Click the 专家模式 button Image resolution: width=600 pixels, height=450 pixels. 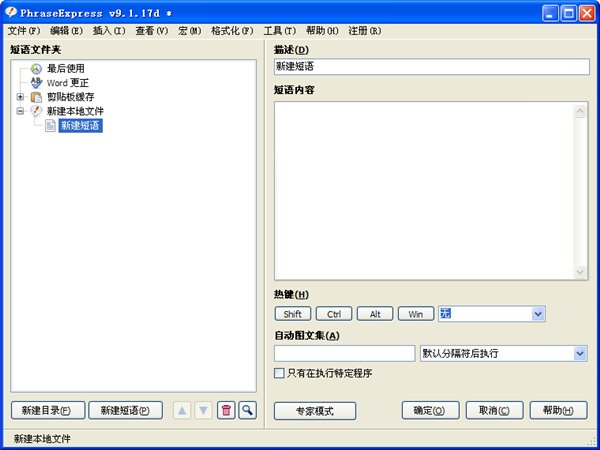(x=315, y=411)
